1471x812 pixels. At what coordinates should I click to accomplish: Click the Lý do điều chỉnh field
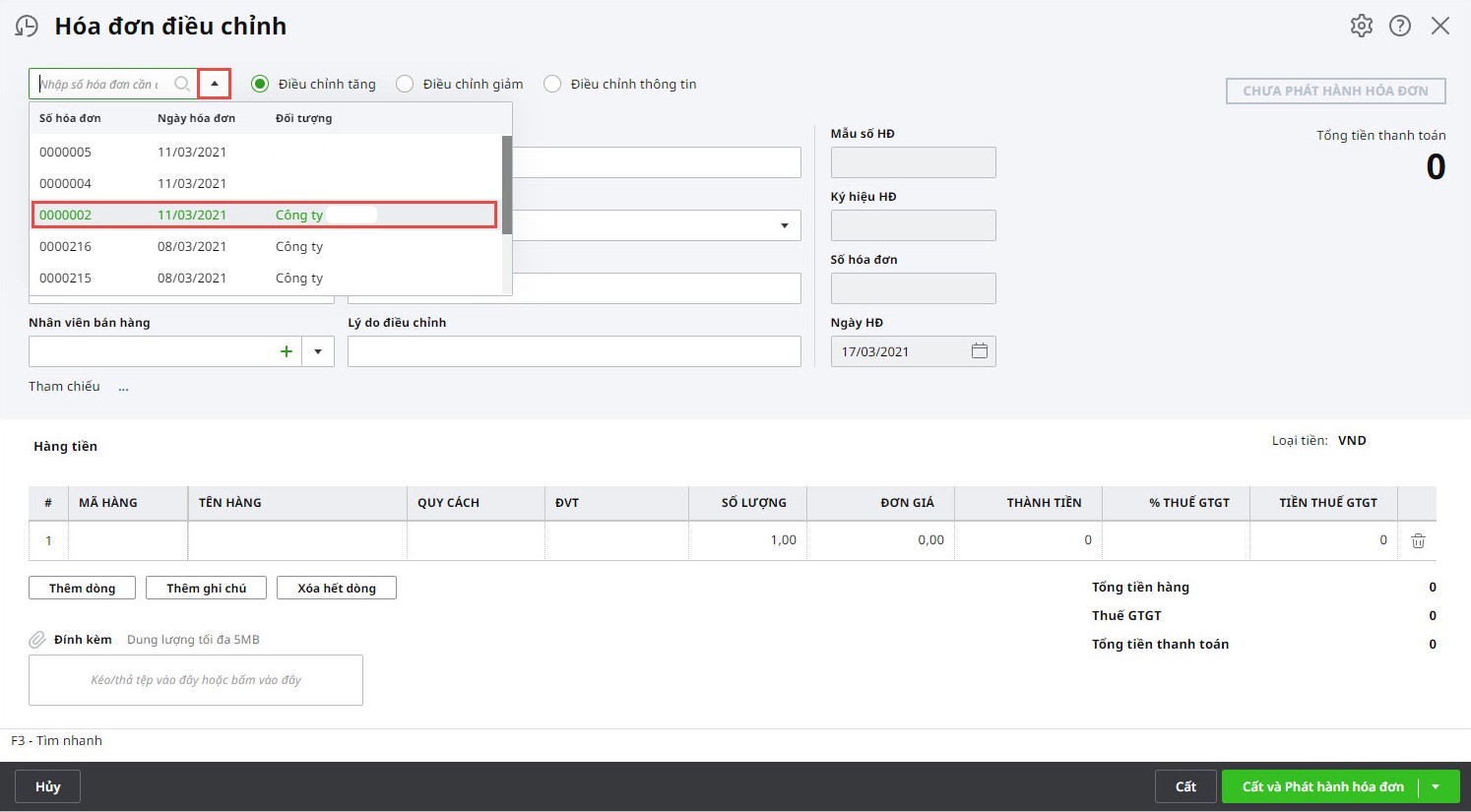574,351
